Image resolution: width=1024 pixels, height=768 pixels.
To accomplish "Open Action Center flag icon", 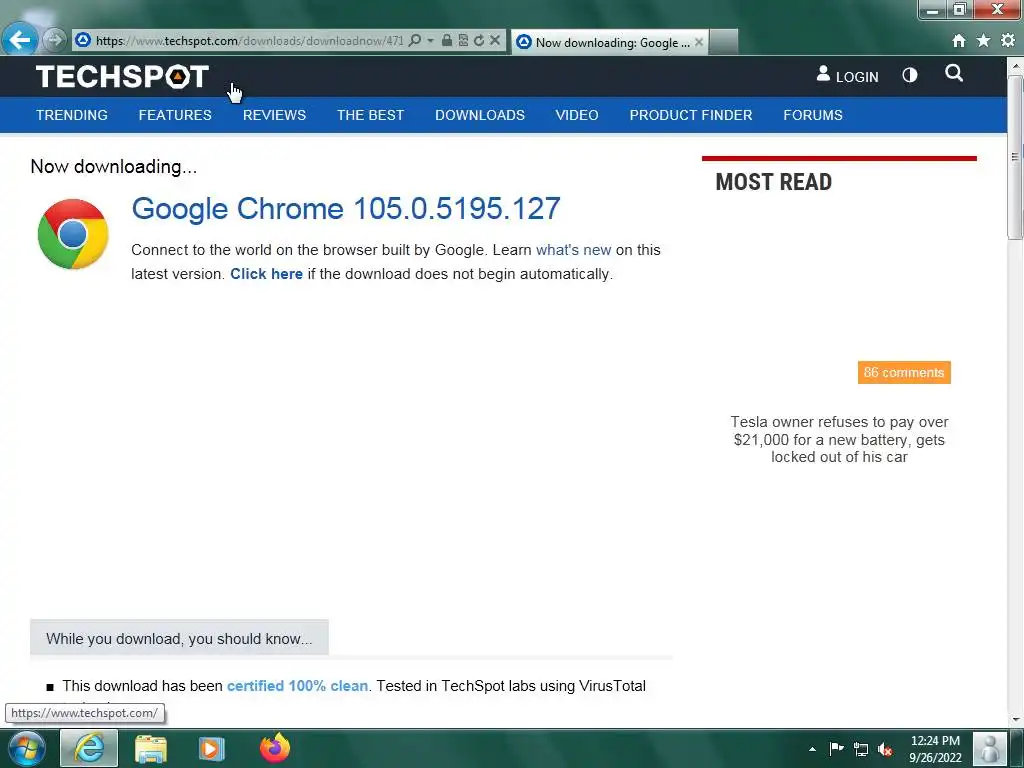I will coord(837,748).
